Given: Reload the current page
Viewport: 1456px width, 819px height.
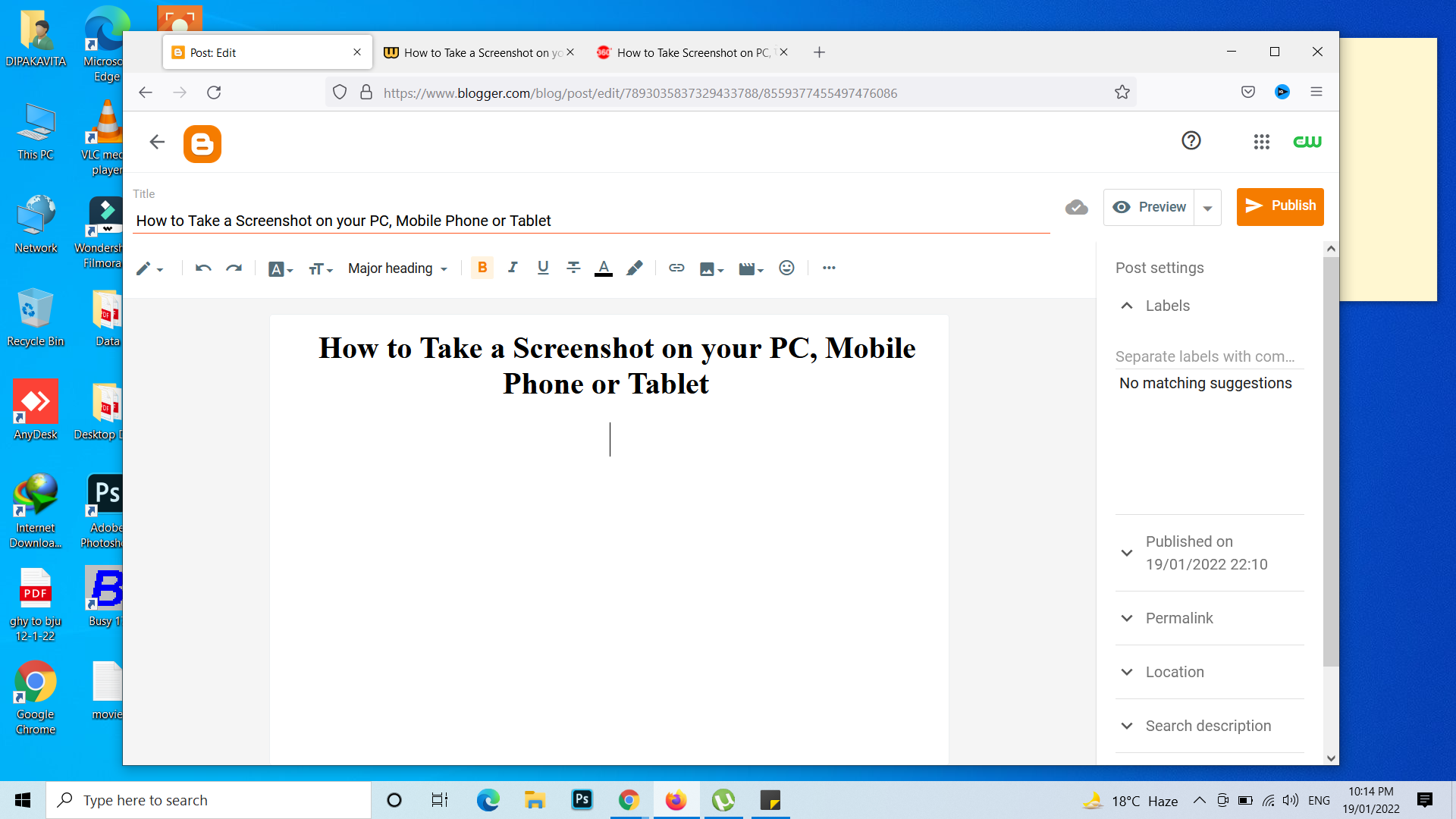Looking at the screenshot, I should pos(214,93).
